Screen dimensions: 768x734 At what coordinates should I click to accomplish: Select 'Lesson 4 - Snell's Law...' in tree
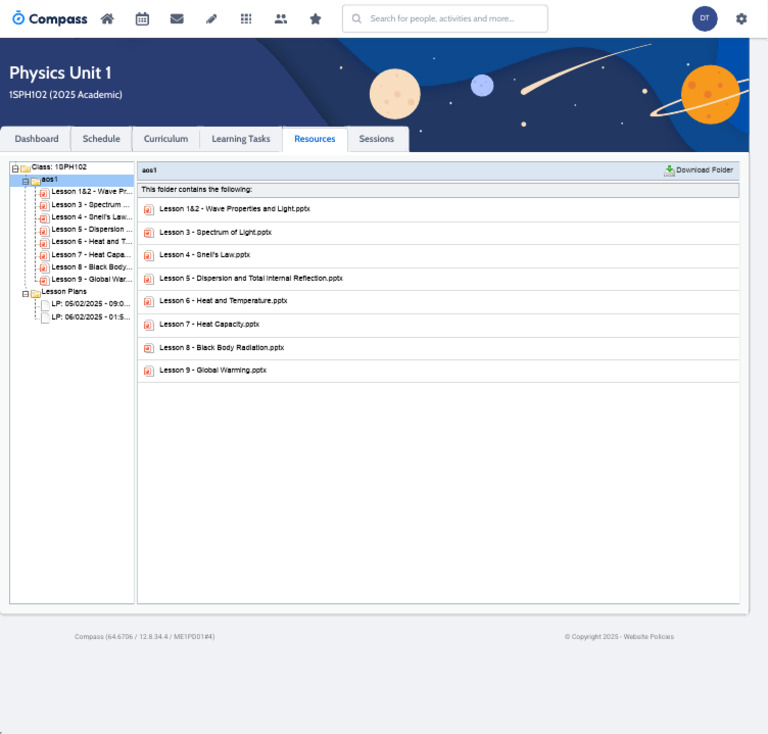(92, 217)
